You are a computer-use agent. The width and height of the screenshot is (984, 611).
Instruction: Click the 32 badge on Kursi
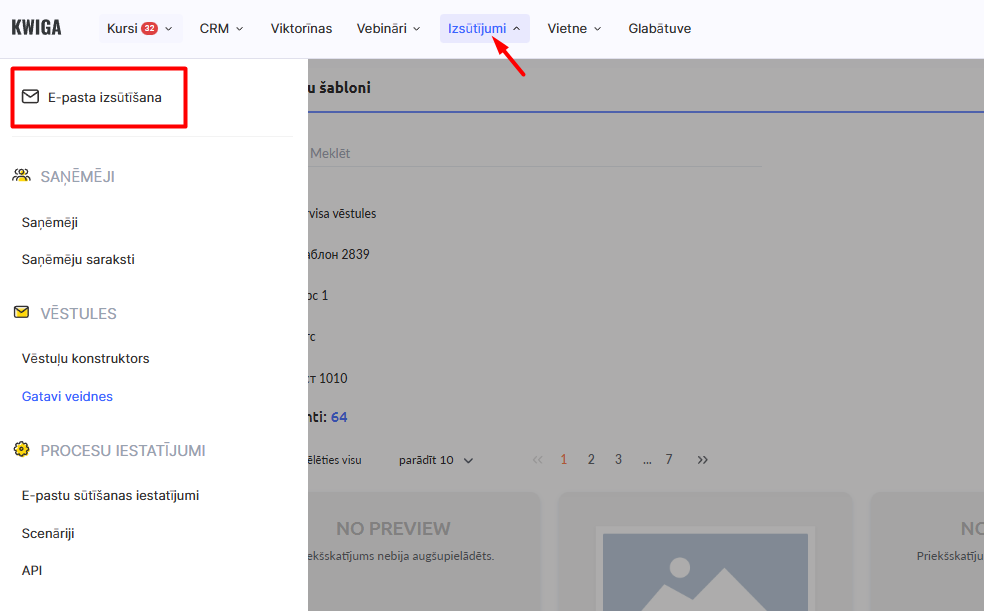point(149,28)
